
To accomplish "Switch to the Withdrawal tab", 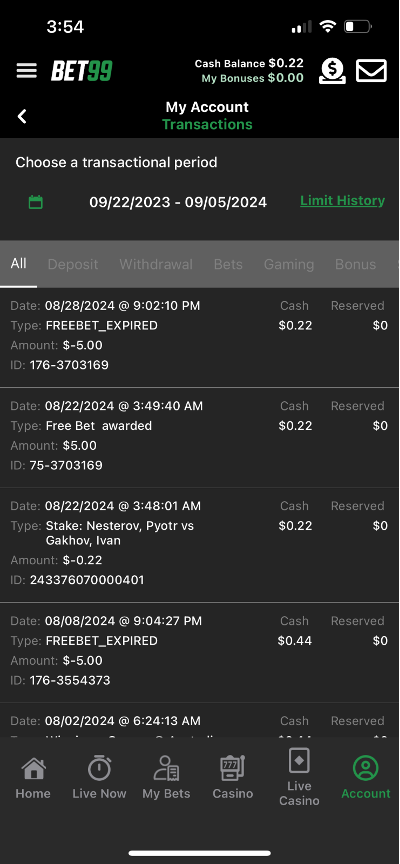I will pyautogui.click(x=156, y=264).
